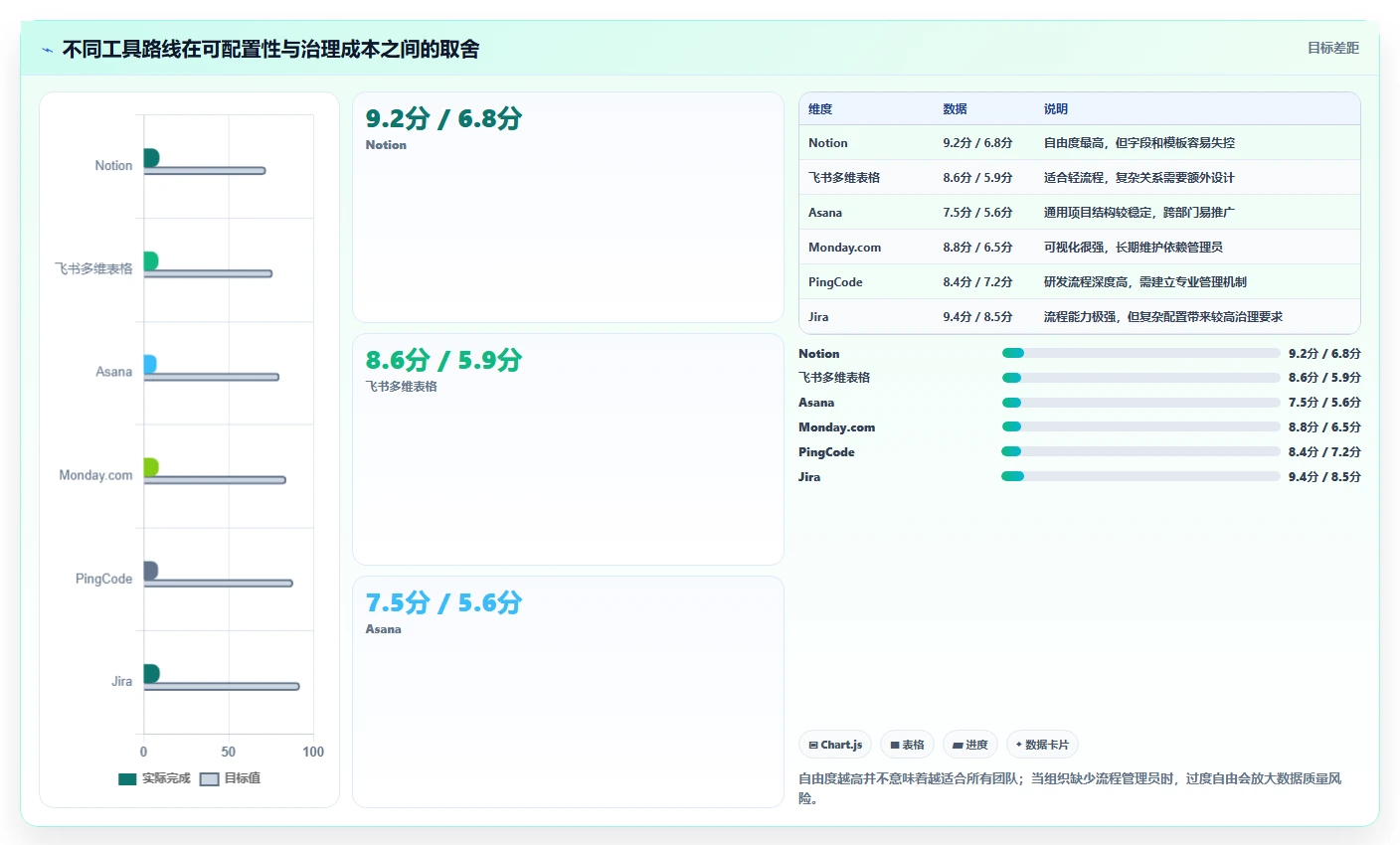Click 8.8分 / 6.5分 value beside Monday.com progress bar
The image size is (1400, 845).
click(x=1324, y=427)
